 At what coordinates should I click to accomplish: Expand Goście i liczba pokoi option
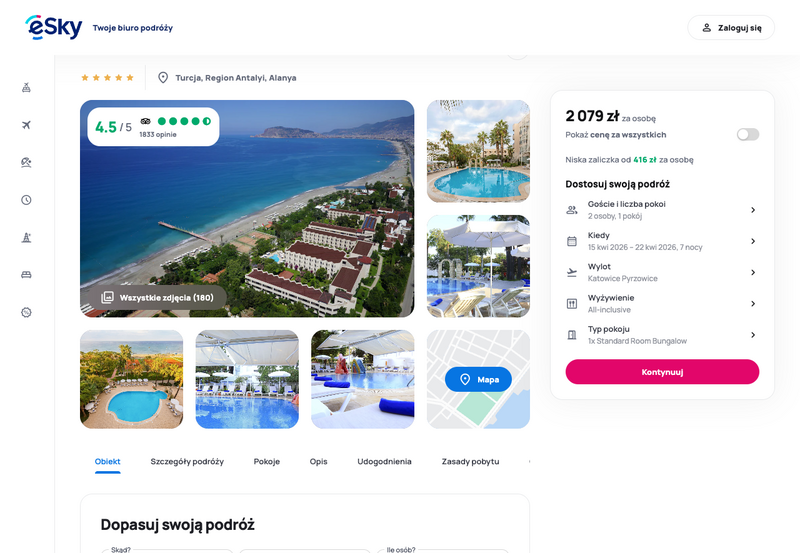click(x=662, y=210)
